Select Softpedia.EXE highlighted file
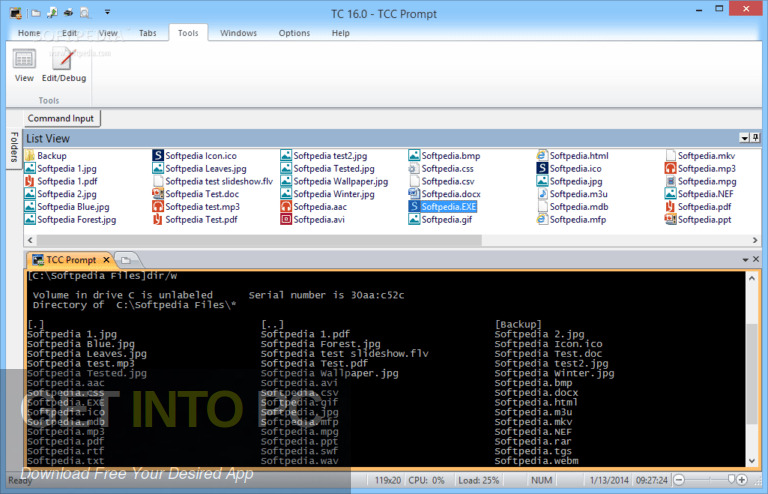This screenshot has width=768, height=494. [442, 207]
